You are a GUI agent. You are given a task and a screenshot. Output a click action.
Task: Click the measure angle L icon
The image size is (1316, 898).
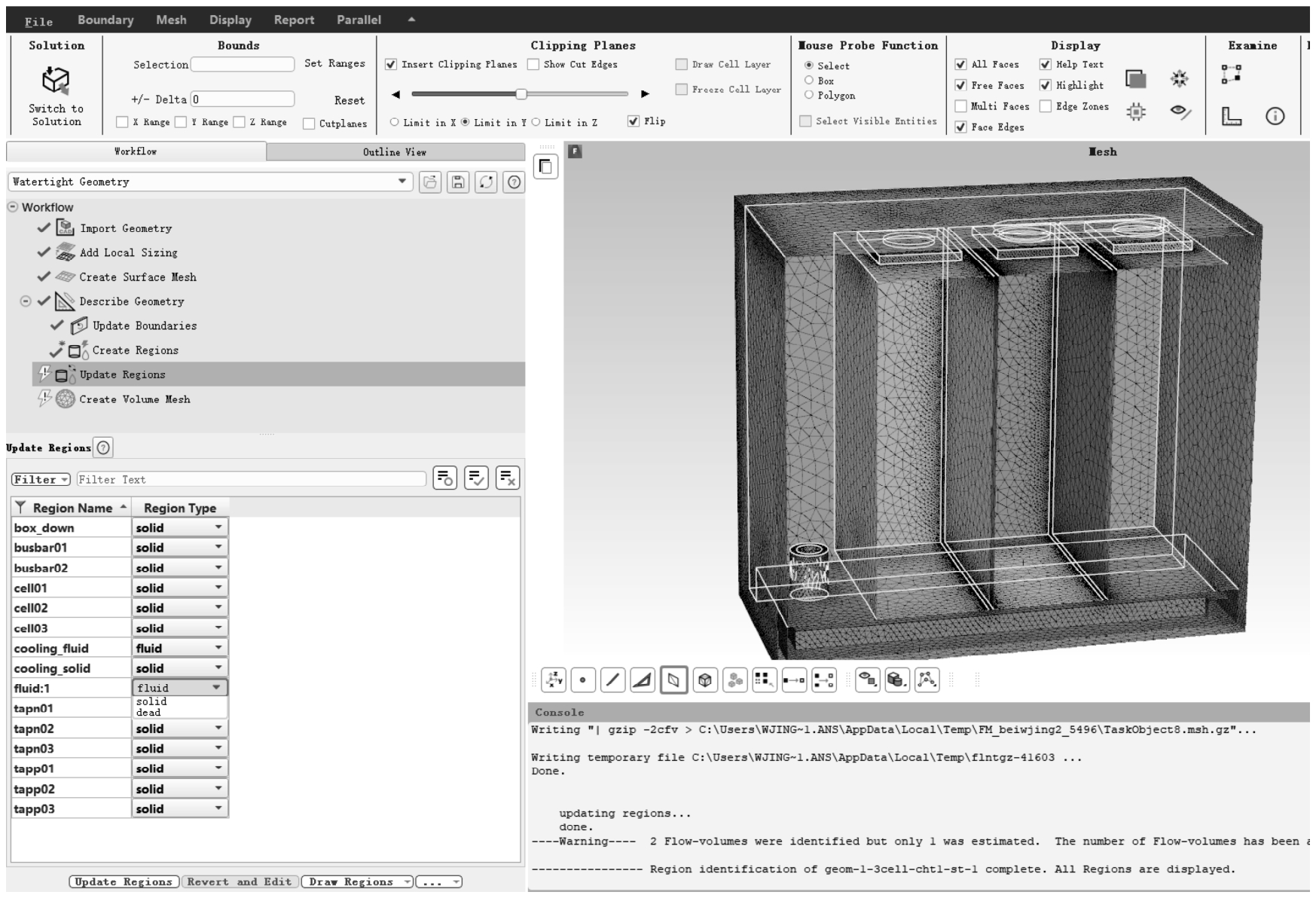[x=1232, y=116]
